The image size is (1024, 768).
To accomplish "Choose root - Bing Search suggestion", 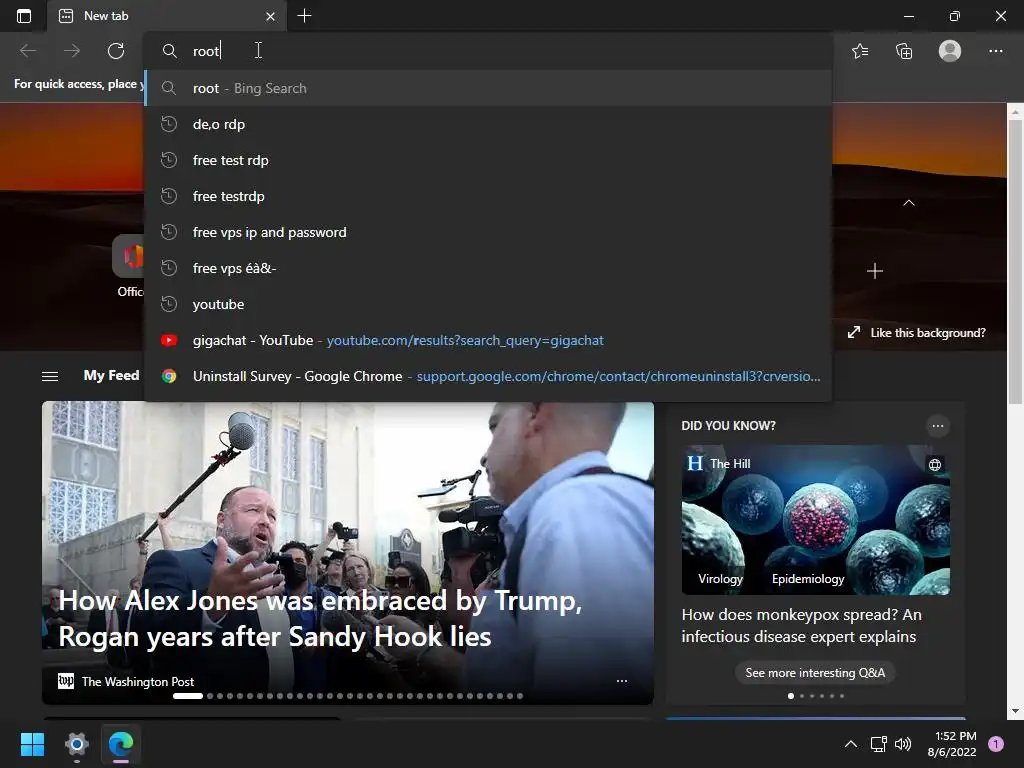I will click(487, 88).
